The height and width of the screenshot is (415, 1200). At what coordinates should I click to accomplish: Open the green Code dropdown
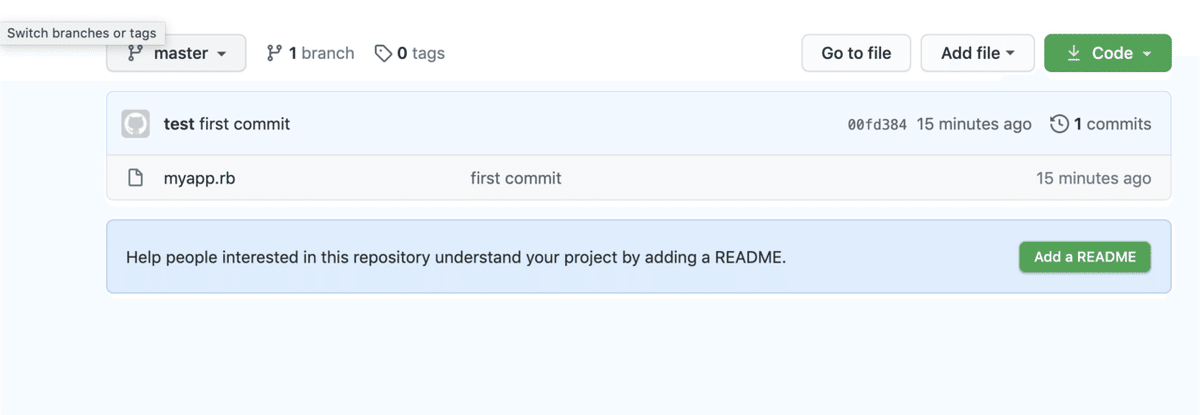coord(1107,53)
